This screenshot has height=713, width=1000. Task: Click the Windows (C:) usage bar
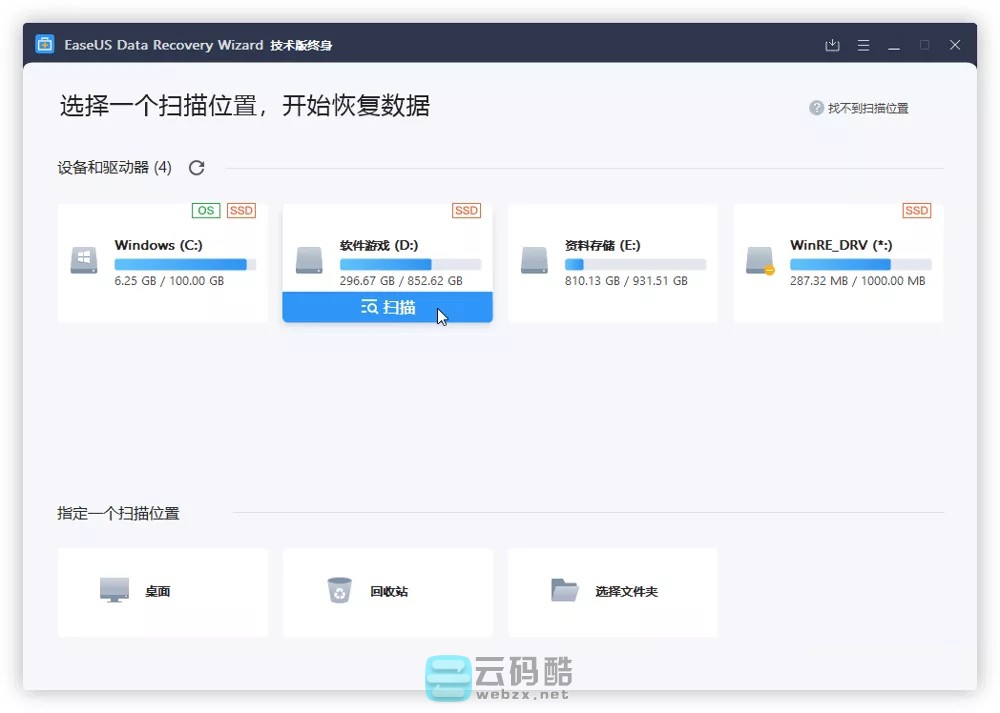185,264
